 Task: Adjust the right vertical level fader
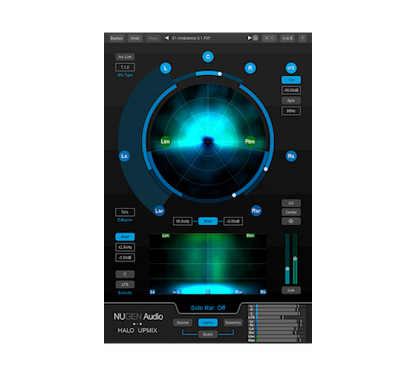coord(295,259)
